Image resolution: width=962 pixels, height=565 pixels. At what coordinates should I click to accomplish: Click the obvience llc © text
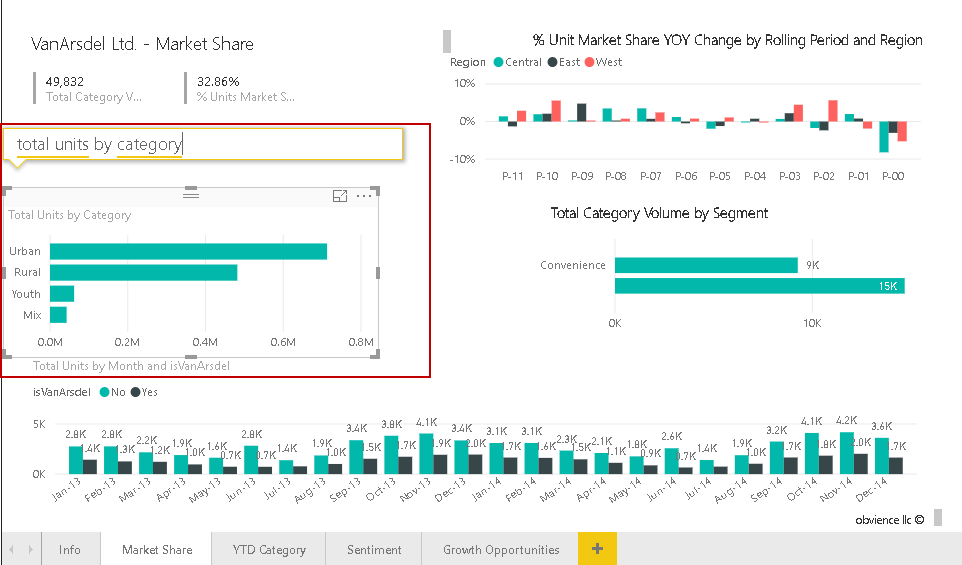tap(889, 520)
